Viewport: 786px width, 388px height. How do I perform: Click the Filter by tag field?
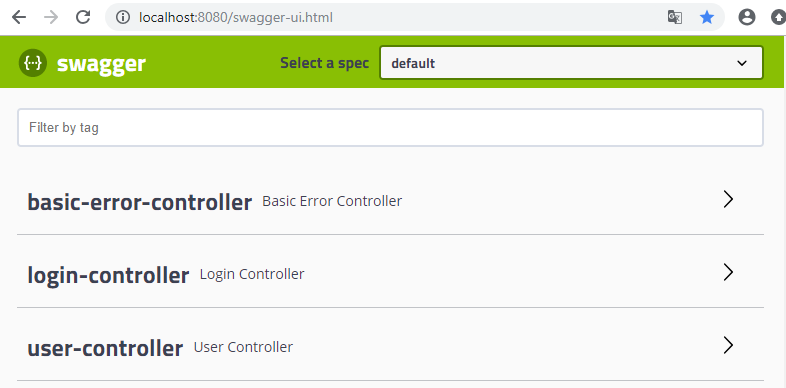390,127
